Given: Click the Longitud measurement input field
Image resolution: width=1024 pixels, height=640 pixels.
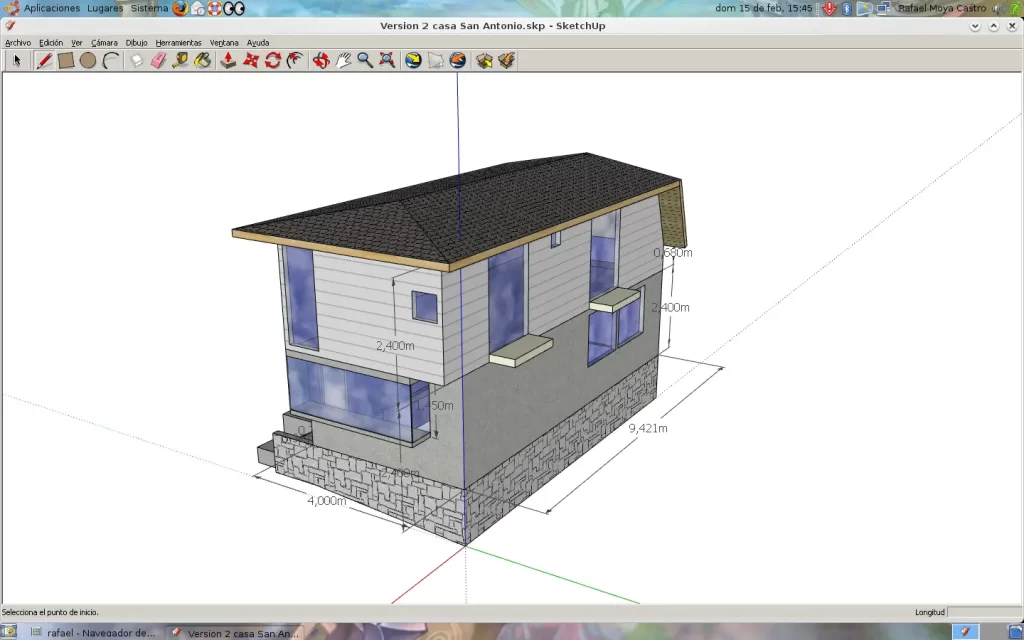Looking at the screenshot, I should click(x=985, y=612).
